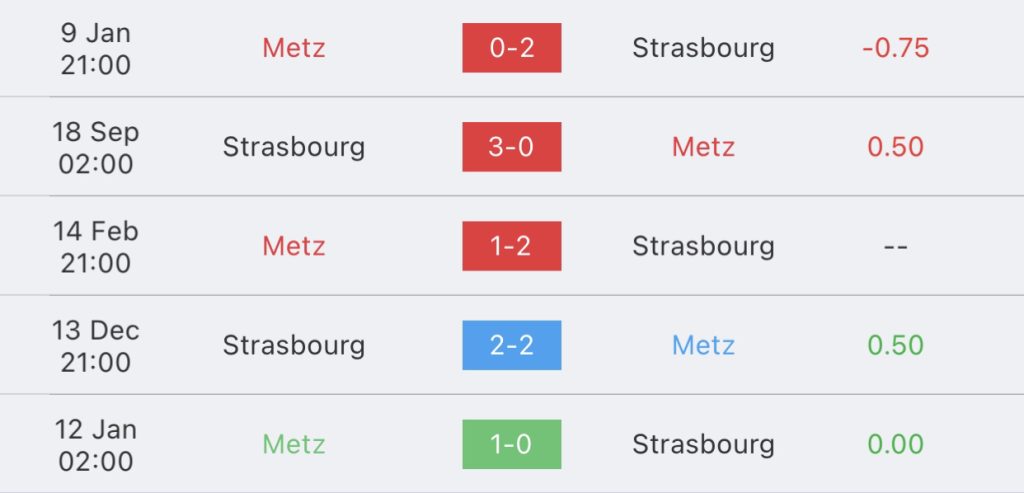Select the -0.75 handicap value

point(895,48)
